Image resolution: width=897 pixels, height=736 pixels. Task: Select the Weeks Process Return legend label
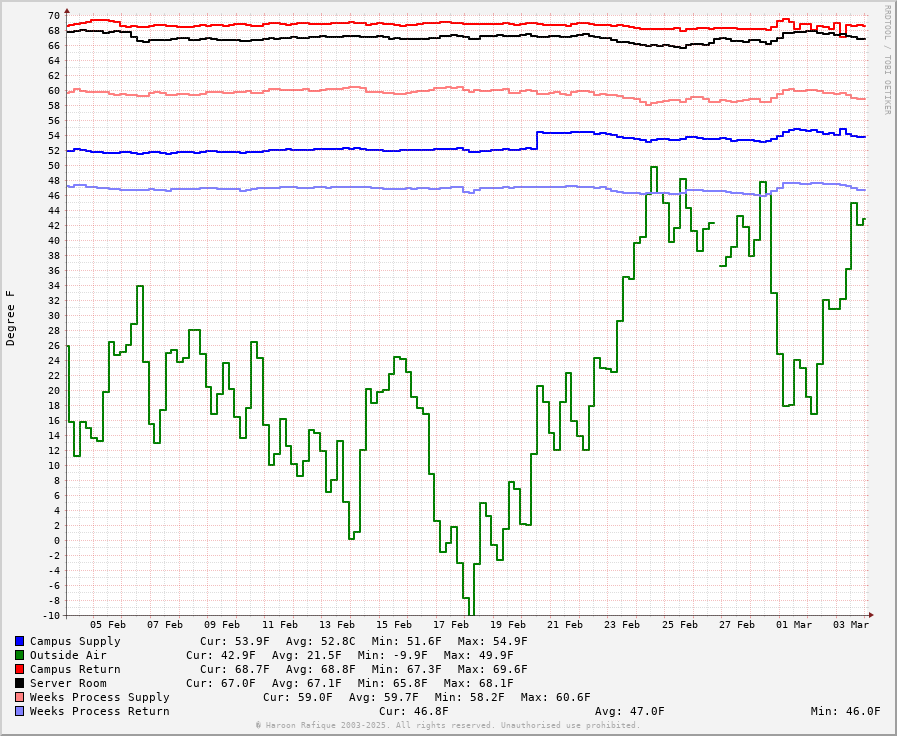pyautogui.click(x=100, y=711)
